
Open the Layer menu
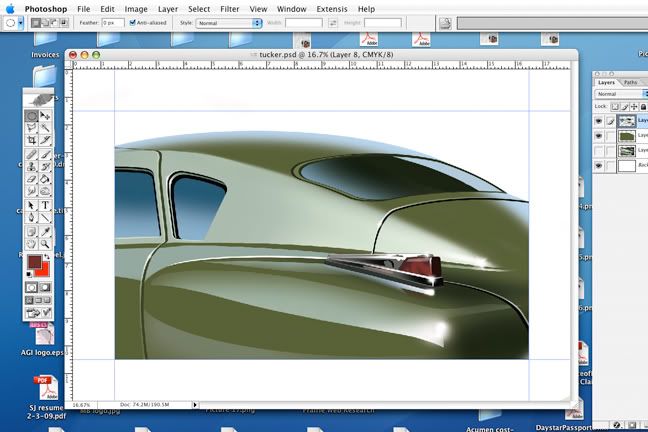point(168,9)
